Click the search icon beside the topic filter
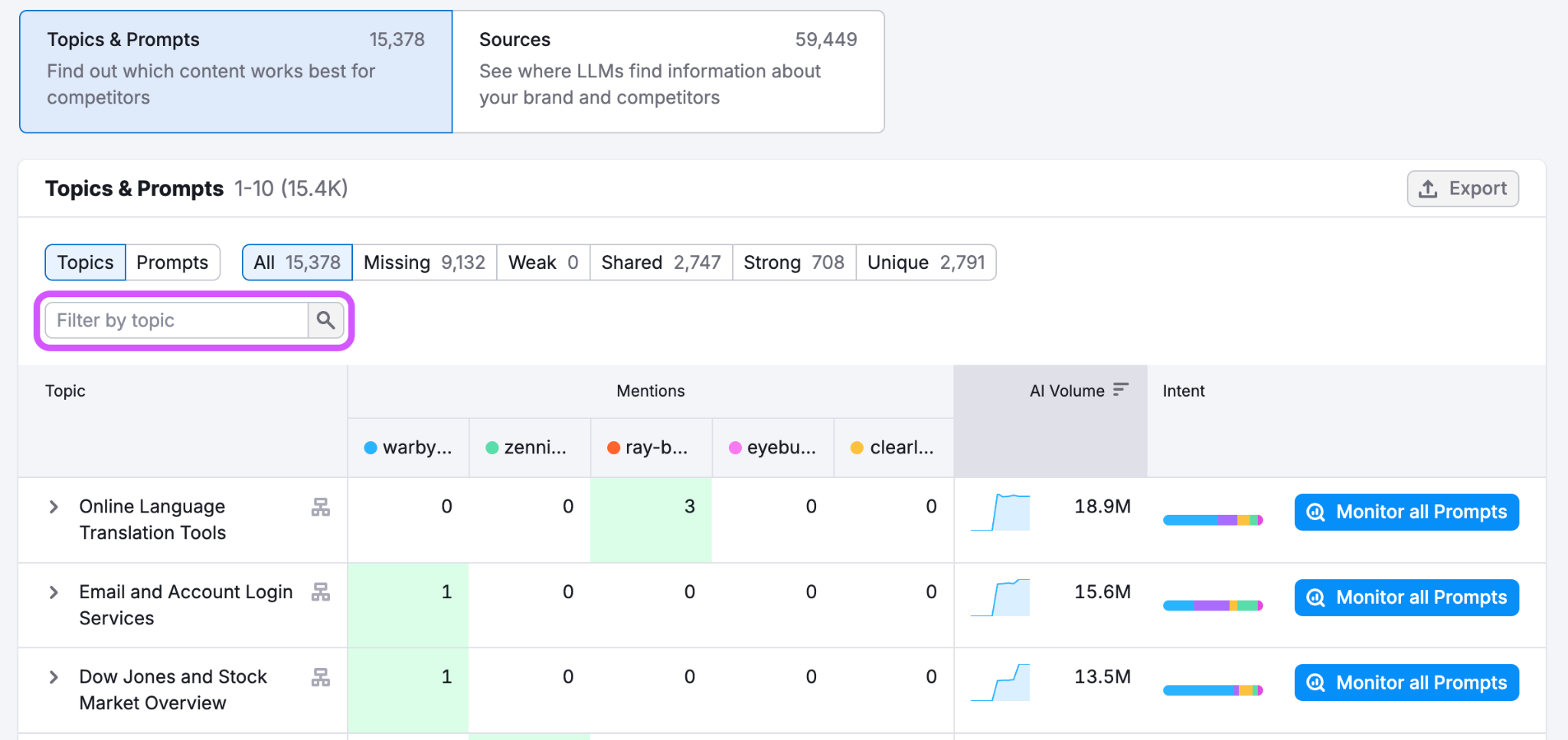Viewport: 1568px width, 740px height. tap(325, 320)
